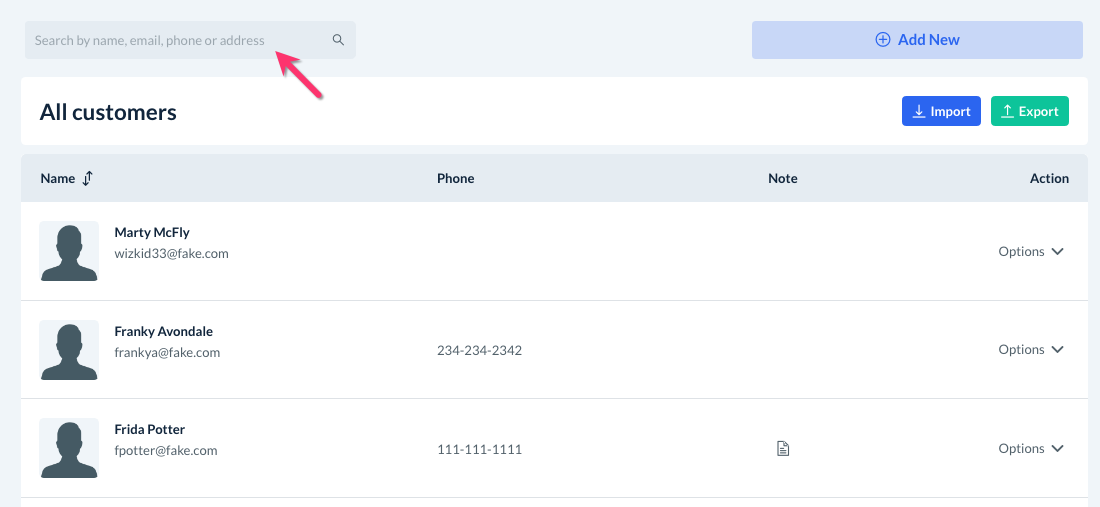Click the Import button
Viewport: 1100px width, 507px height.
click(941, 111)
